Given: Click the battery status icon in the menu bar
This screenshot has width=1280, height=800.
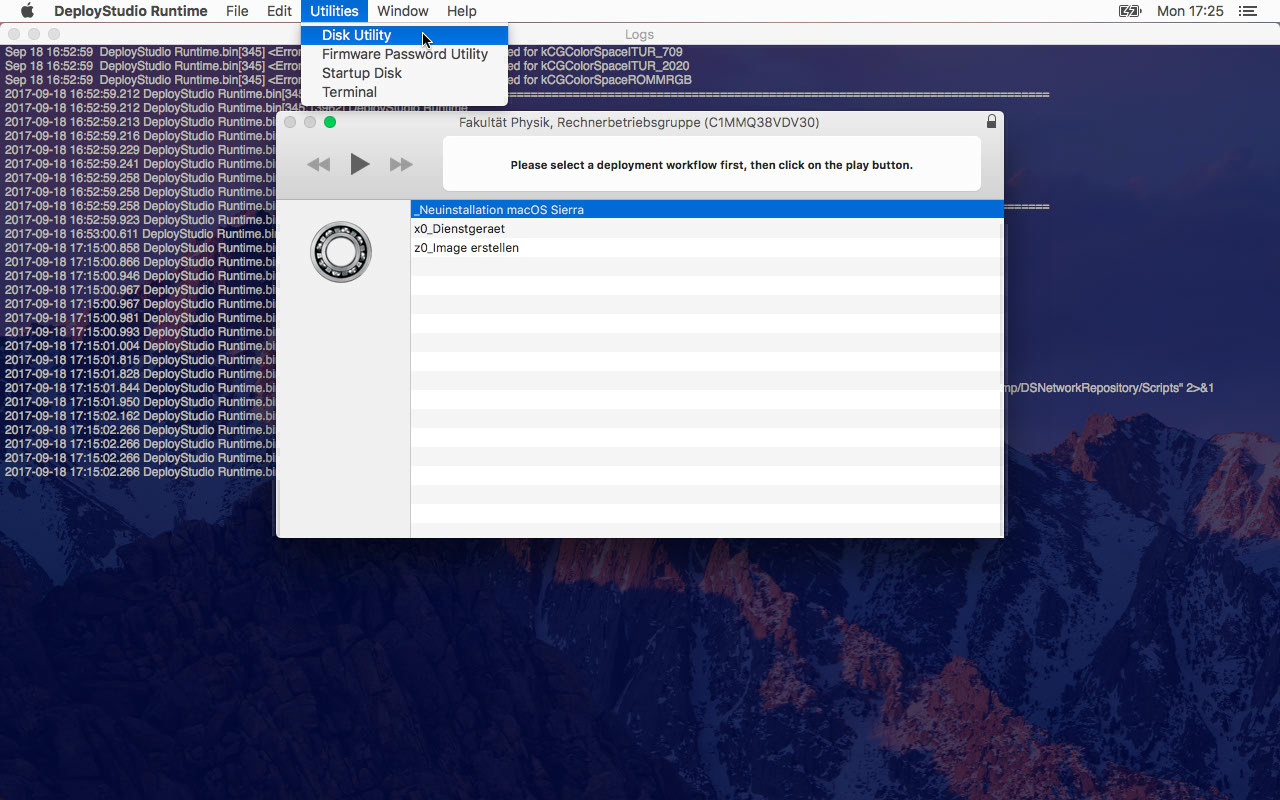Looking at the screenshot, I should tap(1130, 11).
